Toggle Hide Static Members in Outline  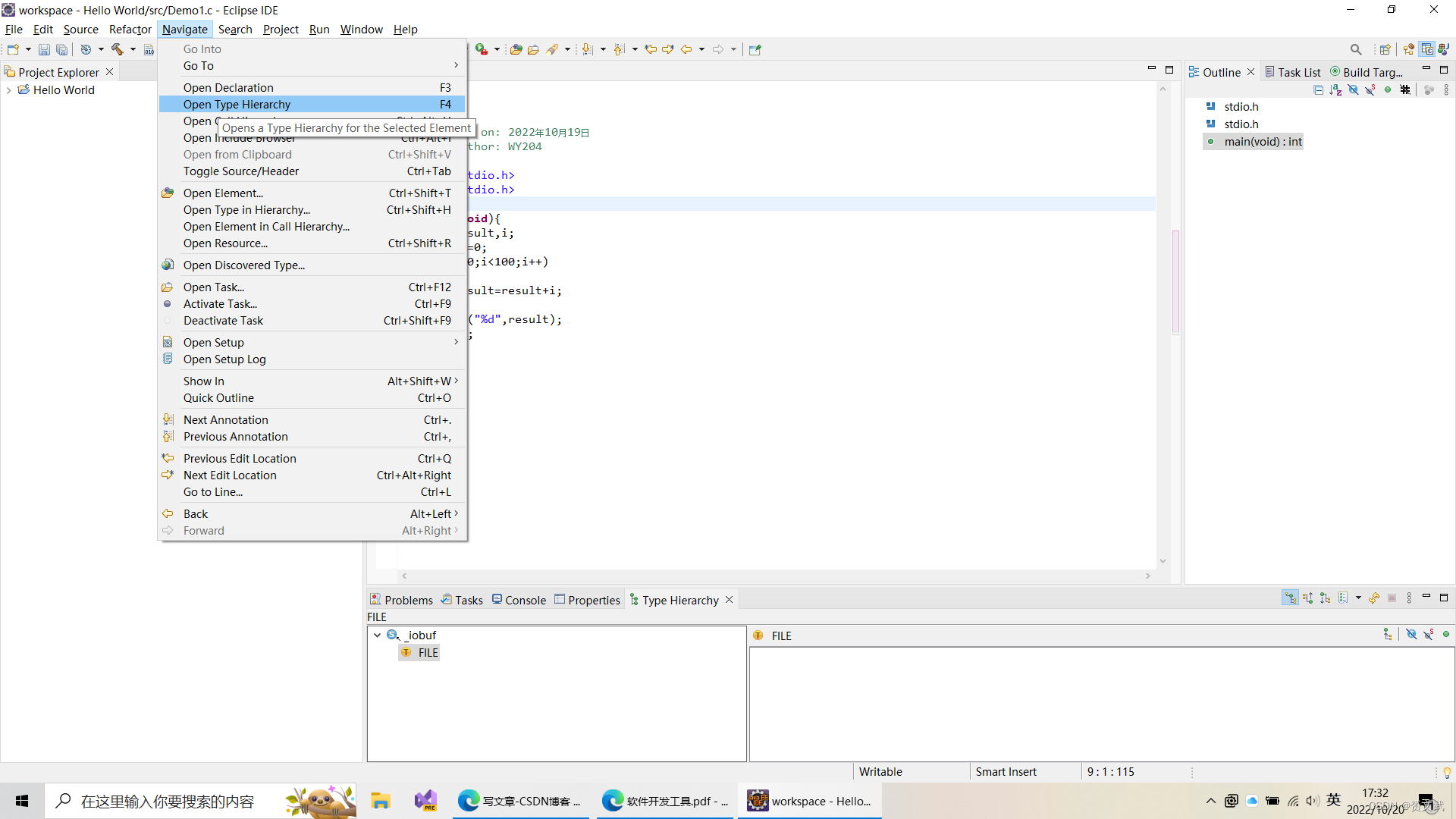tap(1370, 89)
